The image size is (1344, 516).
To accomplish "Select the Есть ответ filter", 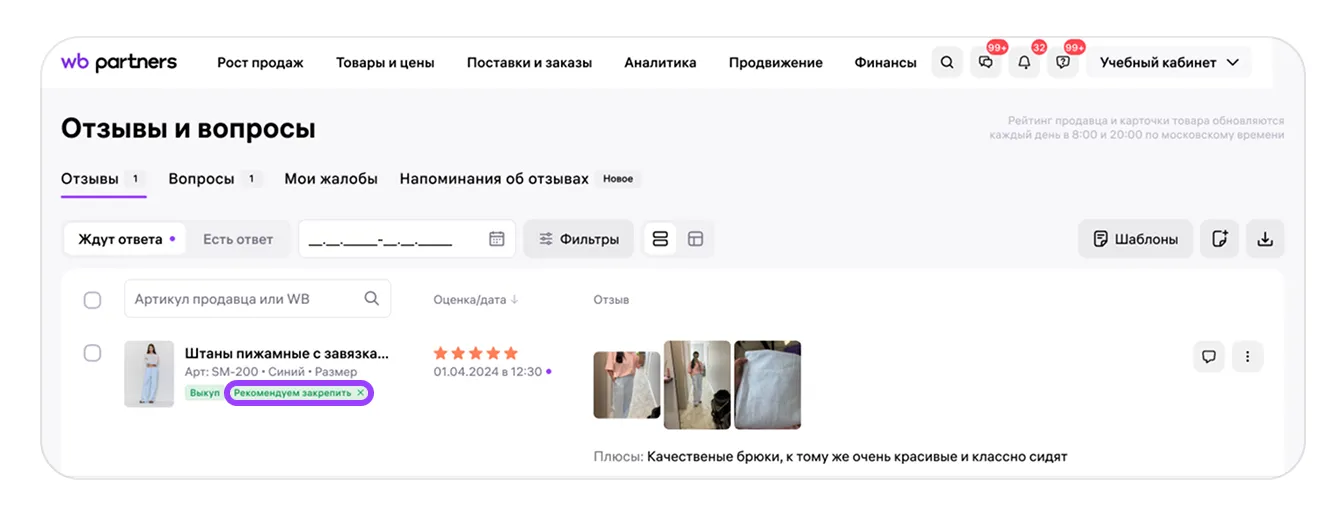I will pos(238,239).
